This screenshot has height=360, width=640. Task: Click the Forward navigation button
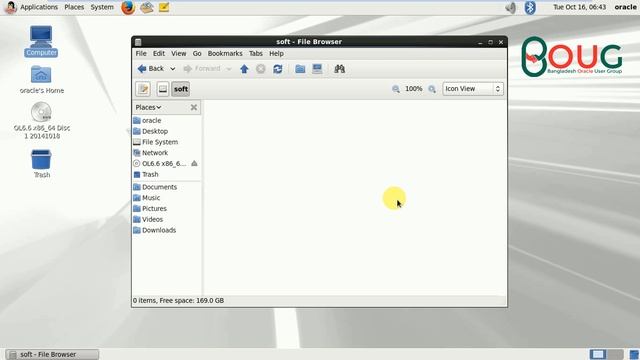[x=202, y=69]
